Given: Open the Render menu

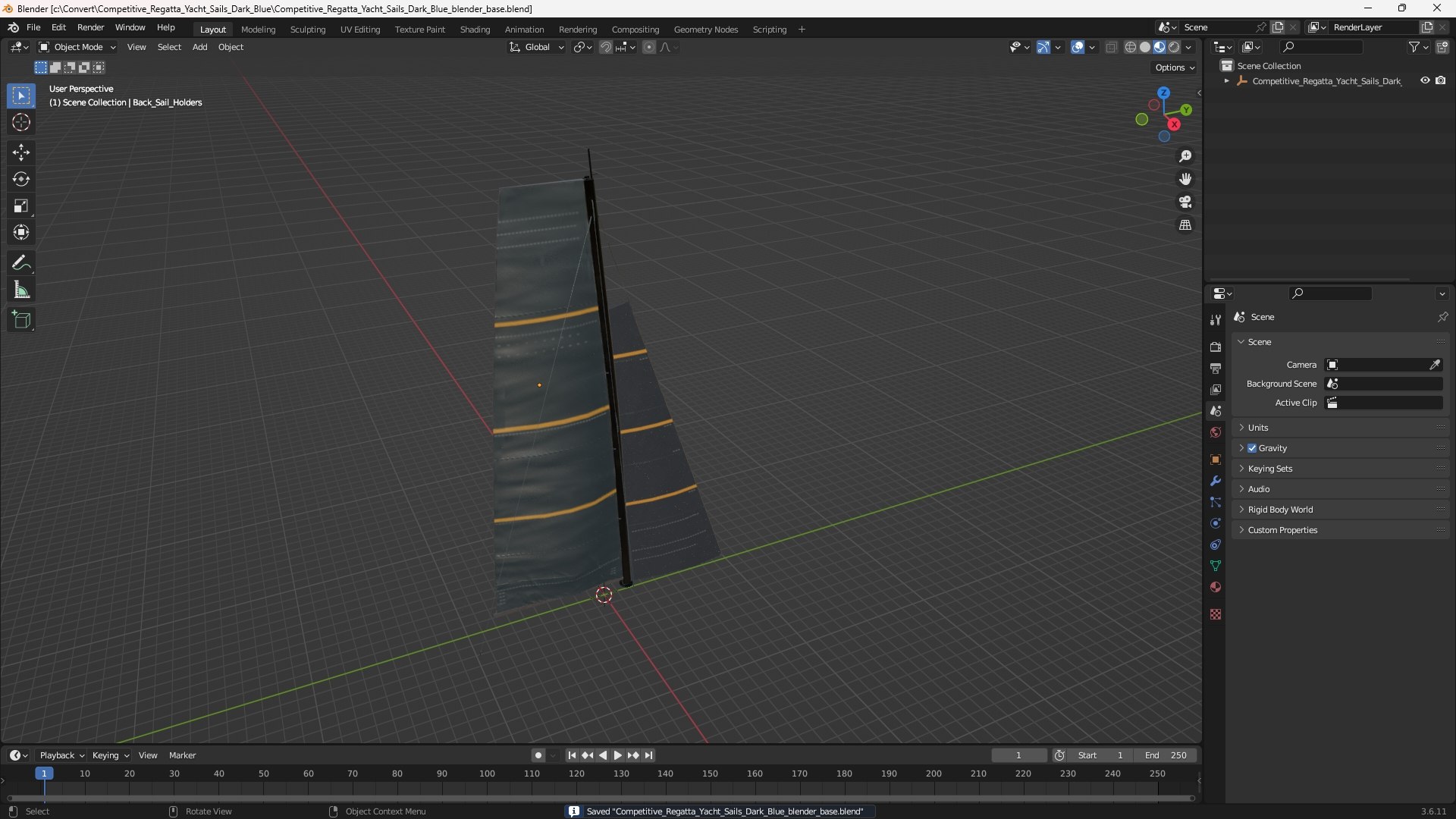Looking at the screenshot, I should click(x=90, y=27).
